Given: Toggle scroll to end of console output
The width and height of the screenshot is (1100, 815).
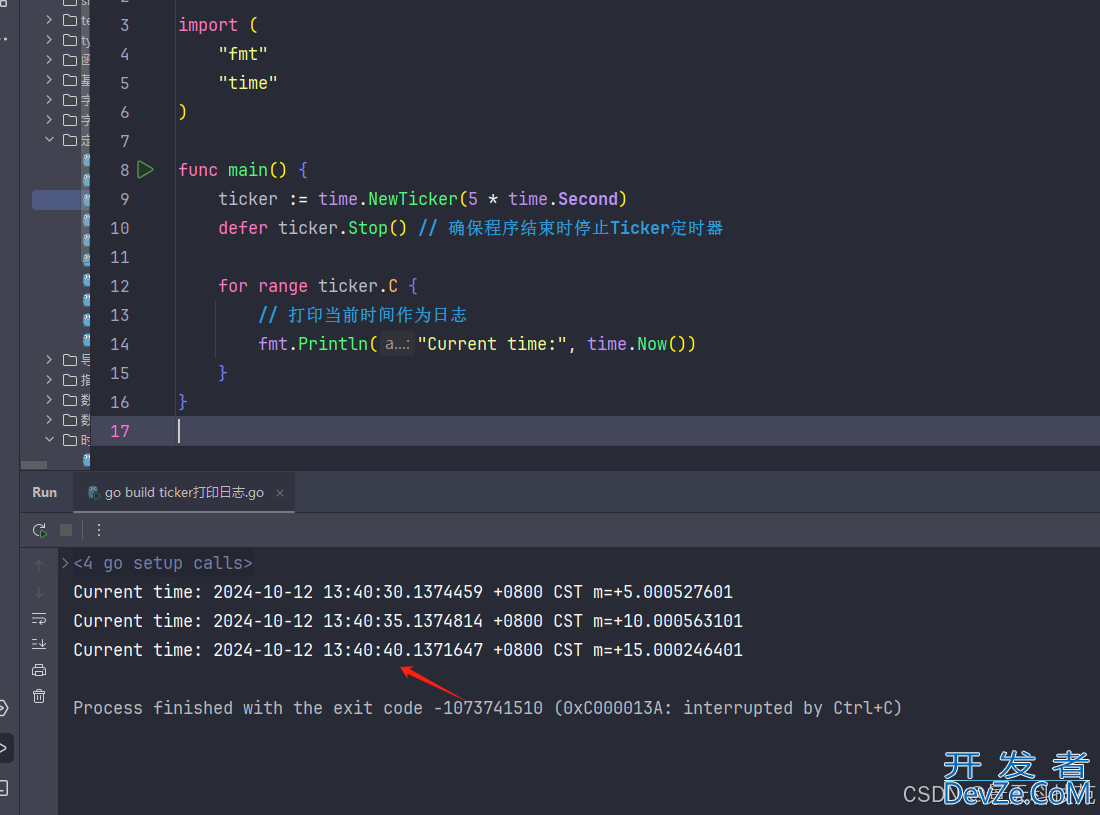Looking at the screenshot, I should (x=39, y=644).
